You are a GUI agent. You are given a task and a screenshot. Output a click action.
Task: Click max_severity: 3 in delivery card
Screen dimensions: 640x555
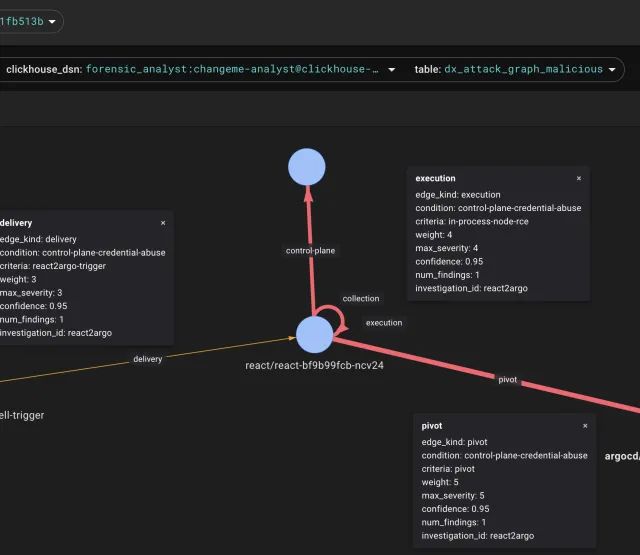pyautogui.click(x=31, y=293)
